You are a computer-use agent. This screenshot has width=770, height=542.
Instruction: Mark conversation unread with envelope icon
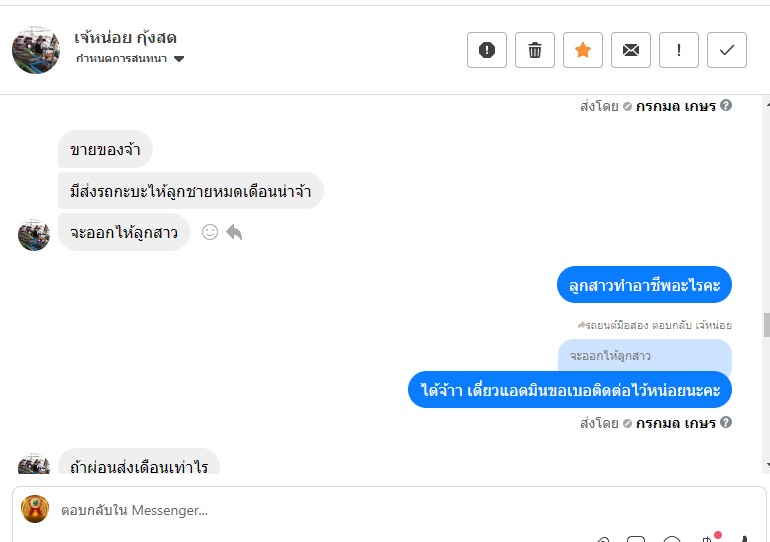[631, 50]
